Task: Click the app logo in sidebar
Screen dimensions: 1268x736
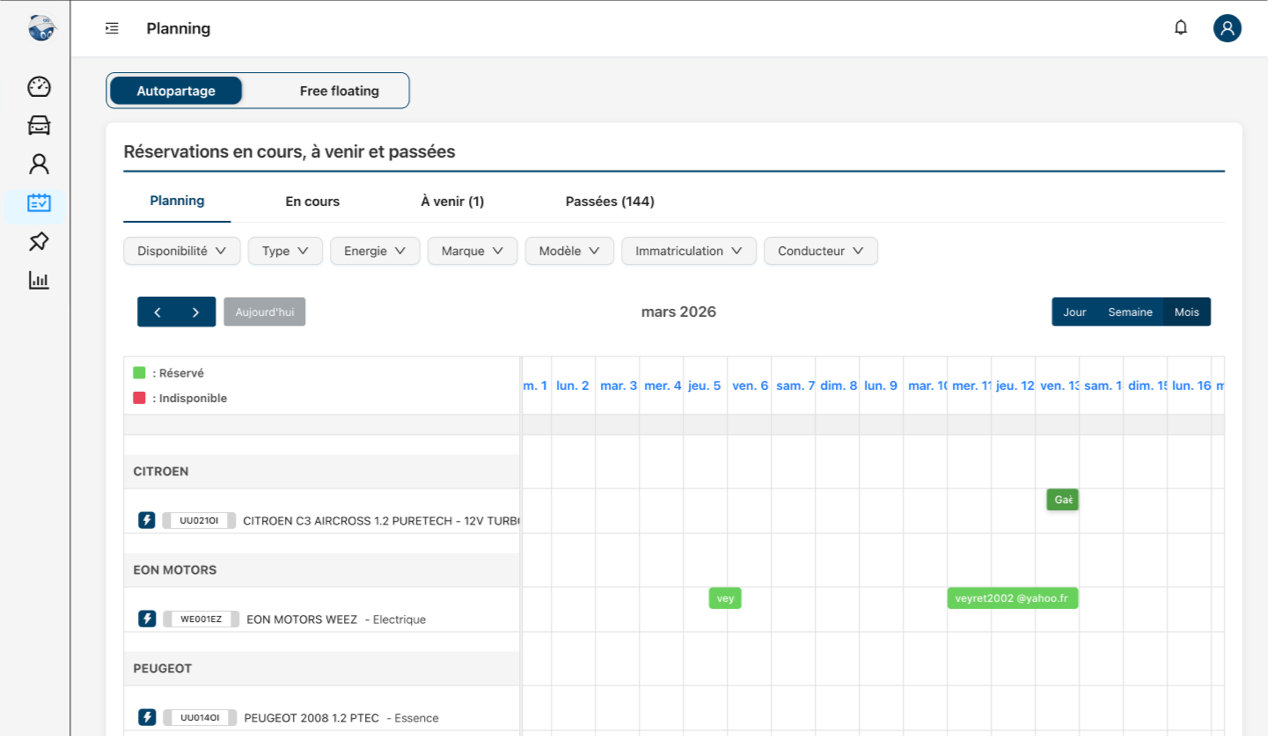Action: (x=41, y=28)
